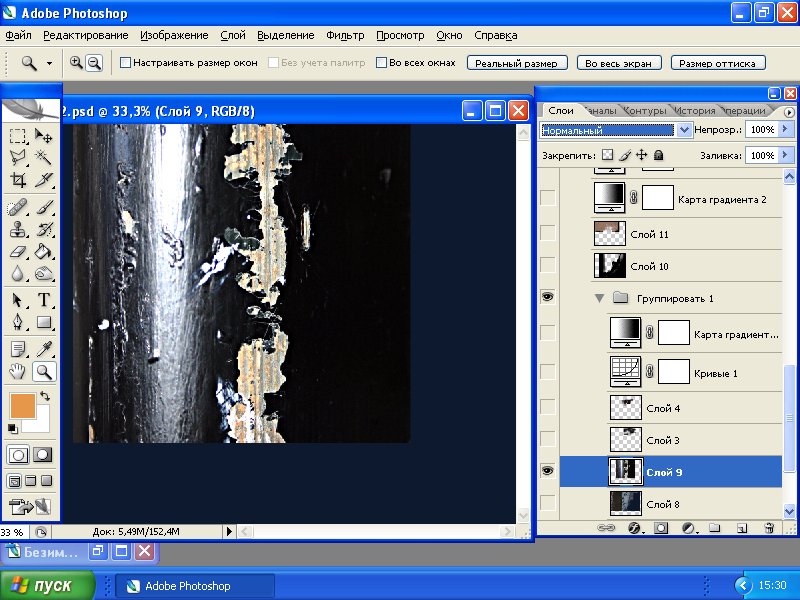
Task: Select the Paint Bucket tool
Action: 44,252
